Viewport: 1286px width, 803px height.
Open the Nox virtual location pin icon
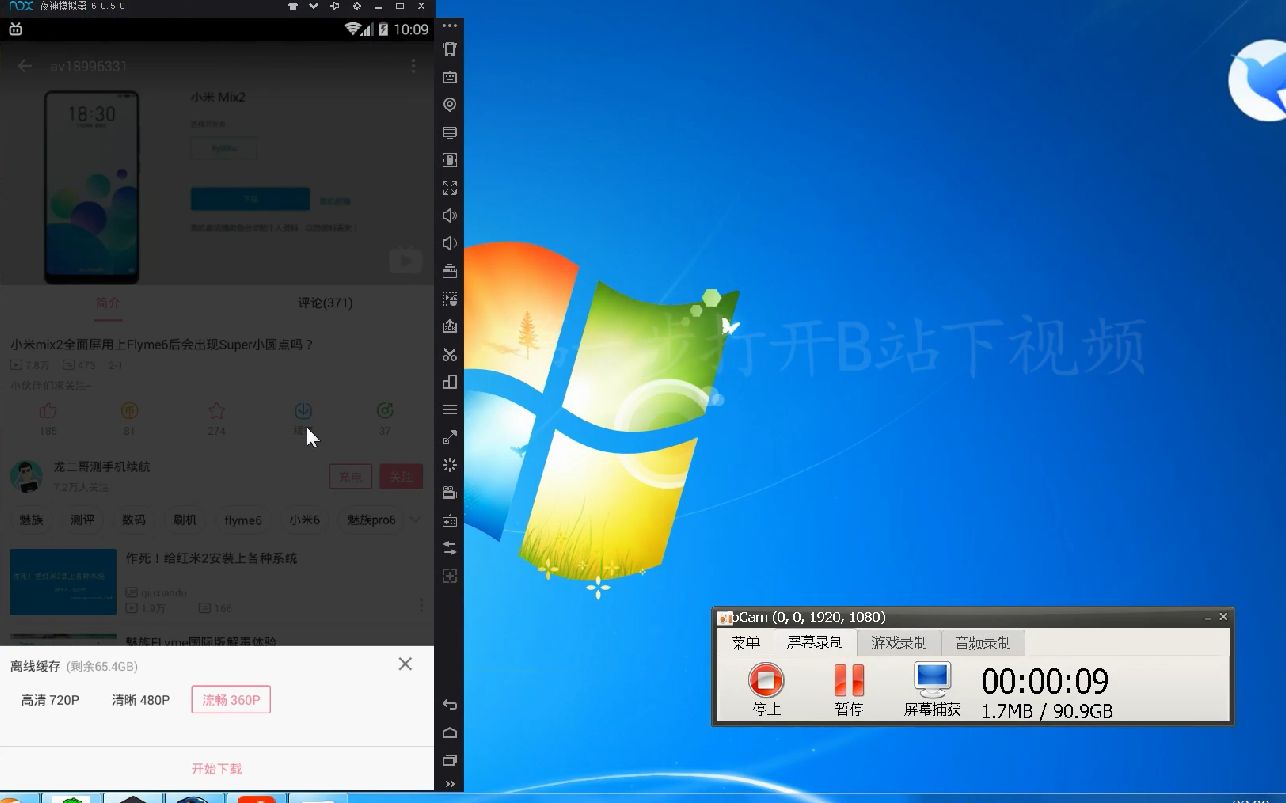click(450, 105)
